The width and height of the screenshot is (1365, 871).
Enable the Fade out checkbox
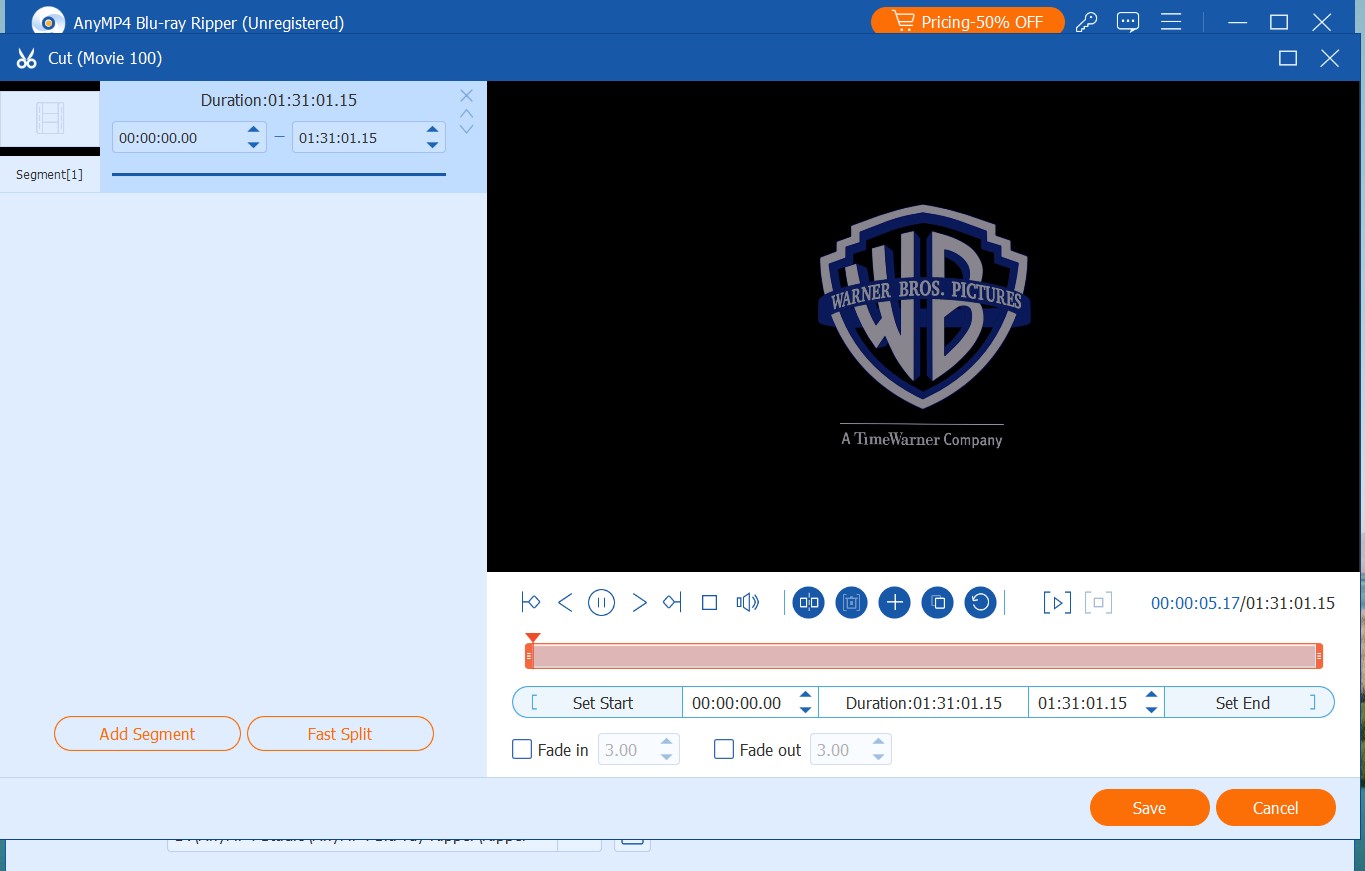point(724,749)
